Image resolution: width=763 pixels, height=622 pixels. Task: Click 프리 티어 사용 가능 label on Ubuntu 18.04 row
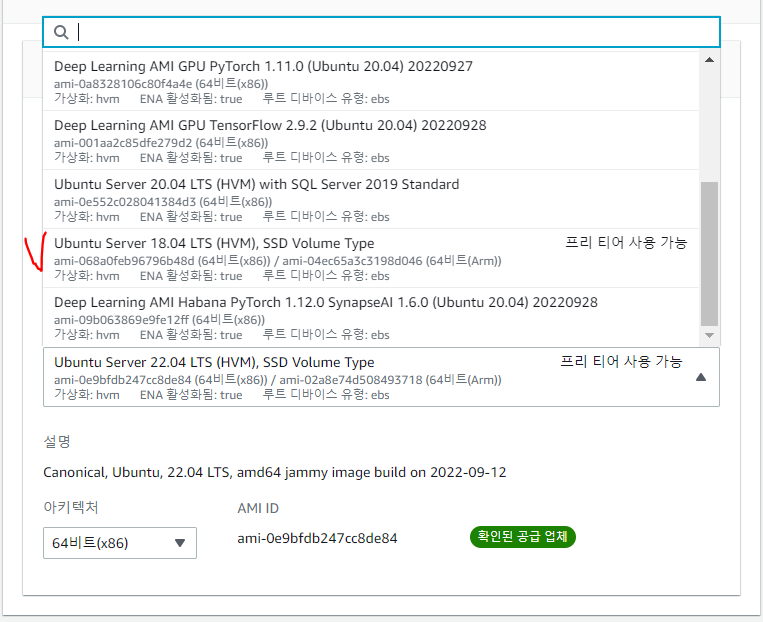tap(626, 242)
